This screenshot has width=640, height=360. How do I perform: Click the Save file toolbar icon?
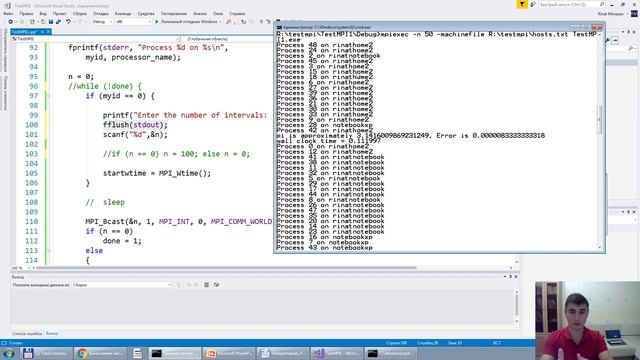coord(51,22)
